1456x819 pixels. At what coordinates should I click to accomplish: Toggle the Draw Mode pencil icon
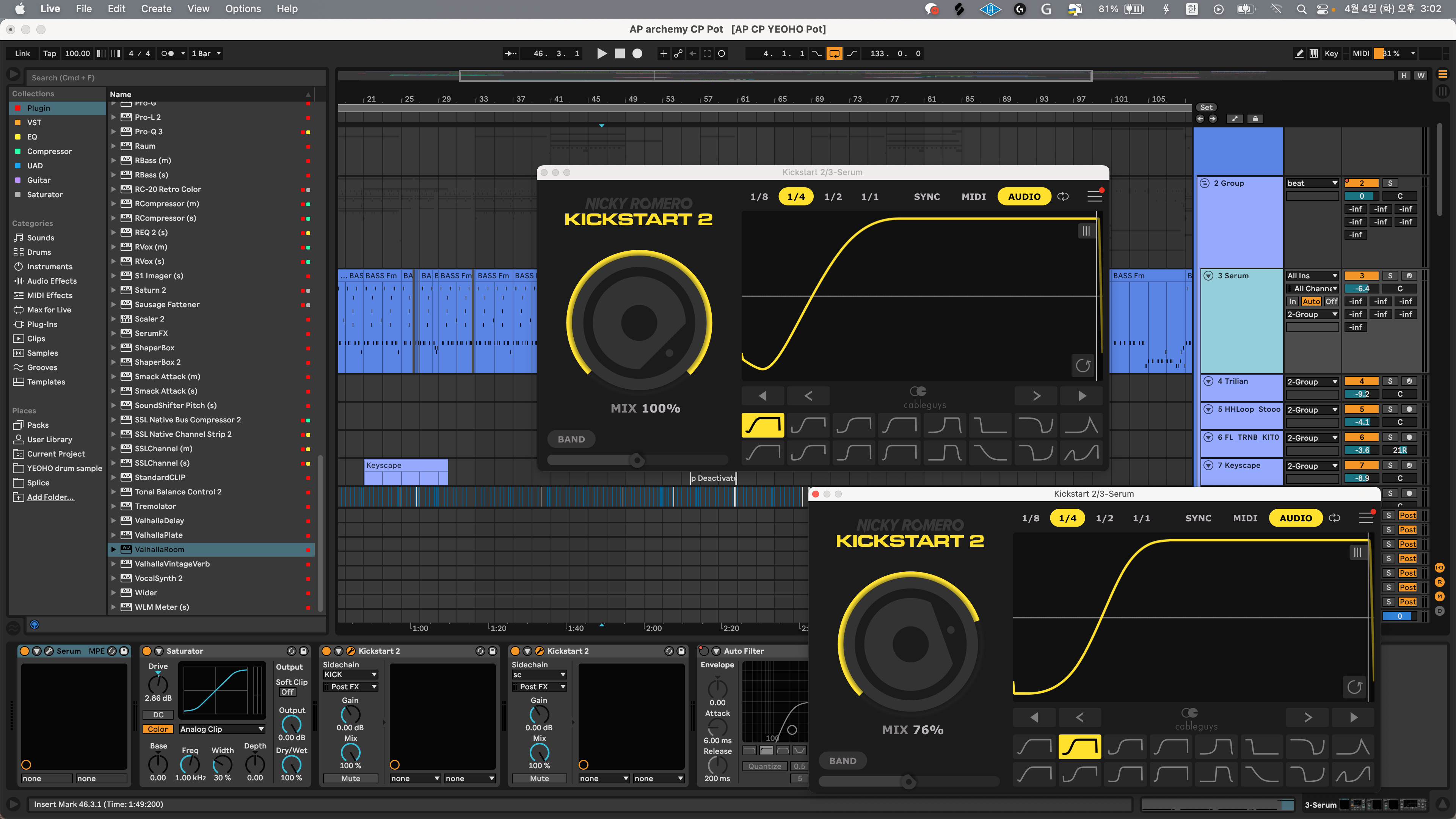(1299, 54)
